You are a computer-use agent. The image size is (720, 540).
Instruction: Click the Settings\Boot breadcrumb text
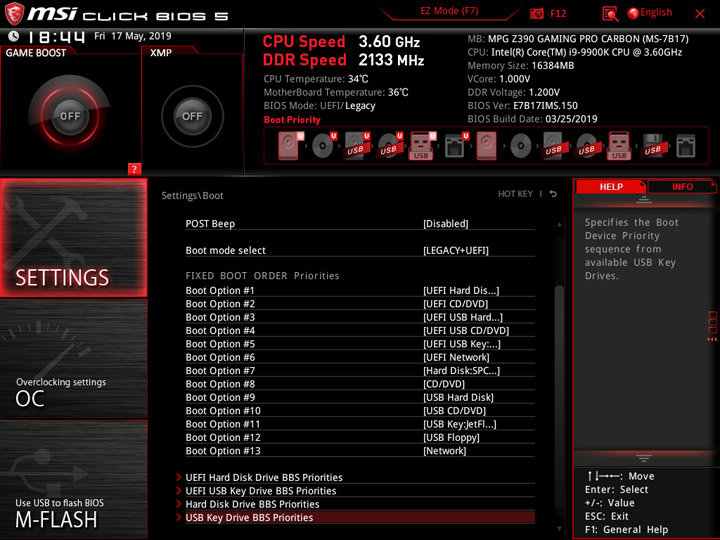point(192,196)
